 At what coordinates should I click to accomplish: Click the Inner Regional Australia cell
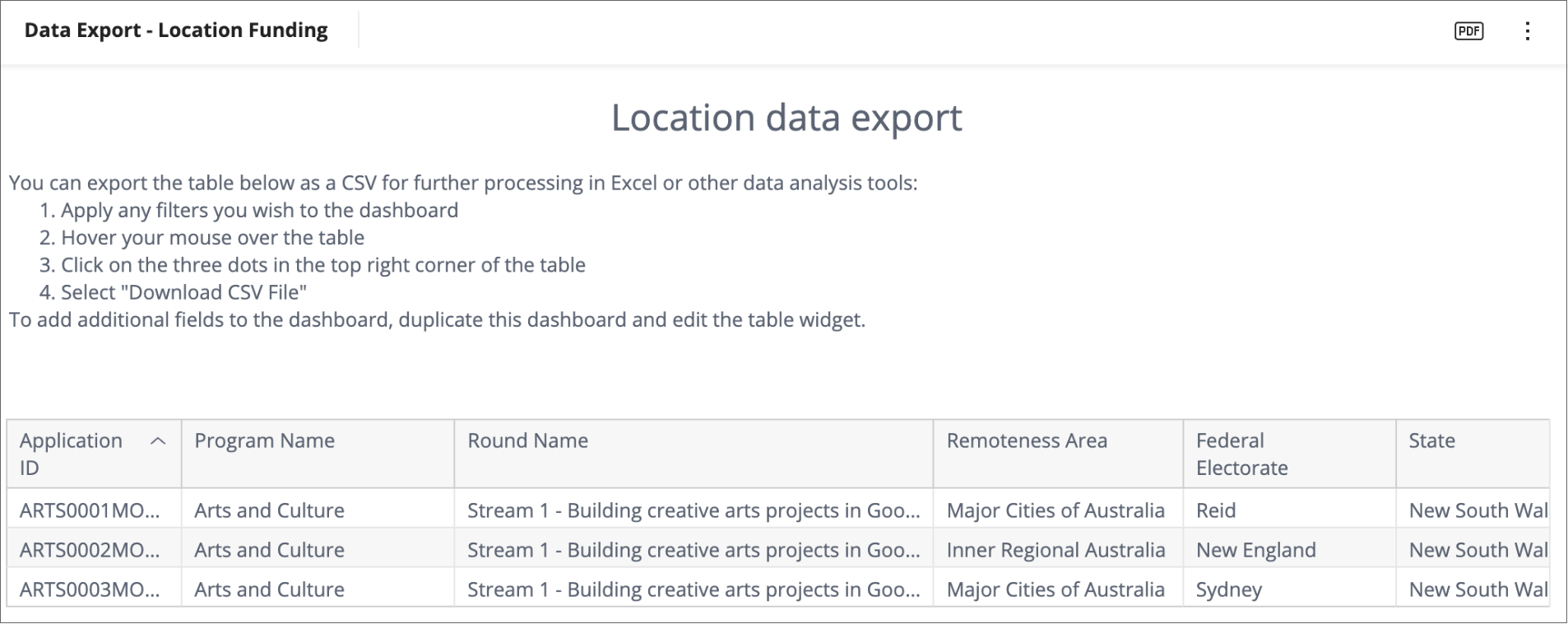(x=1055, y=550)
